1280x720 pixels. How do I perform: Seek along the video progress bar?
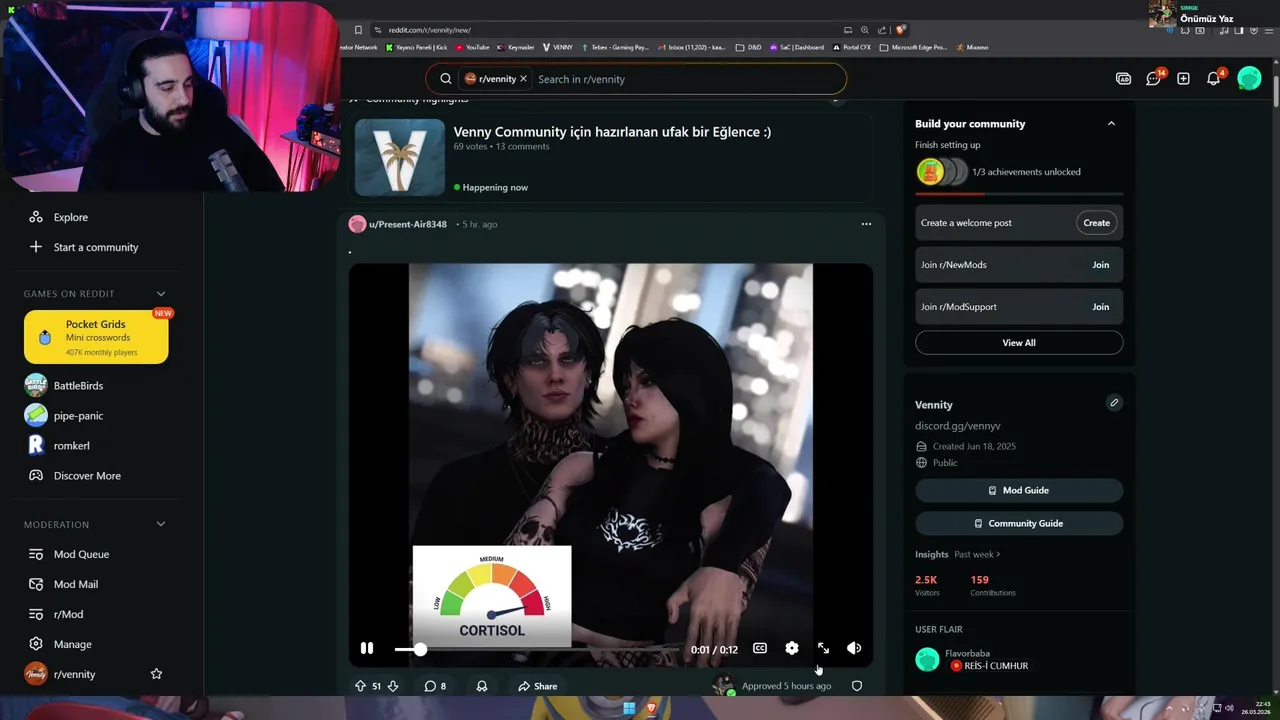point(538,649)
